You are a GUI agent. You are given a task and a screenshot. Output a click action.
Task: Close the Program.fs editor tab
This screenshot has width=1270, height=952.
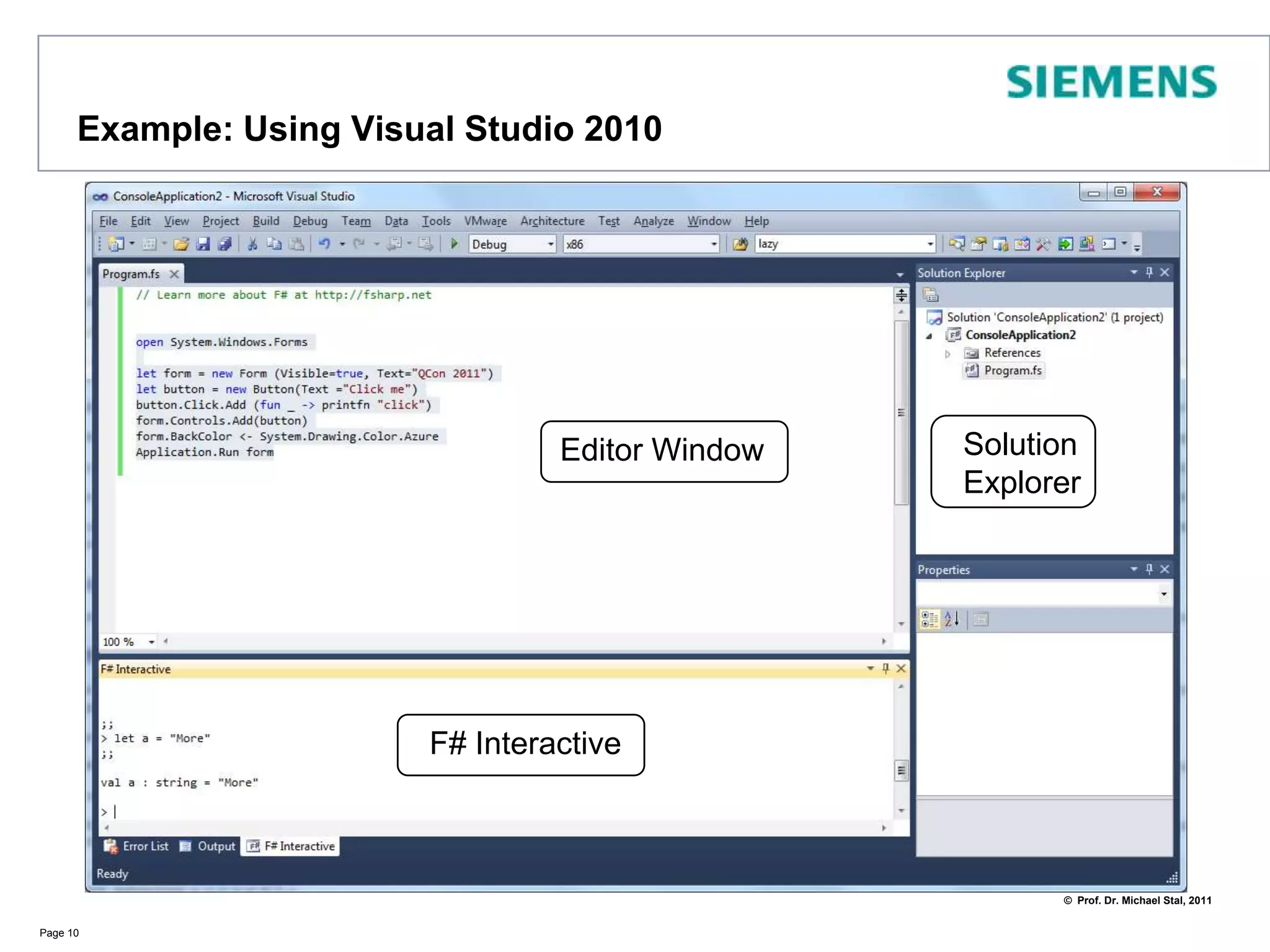[174, 274]
